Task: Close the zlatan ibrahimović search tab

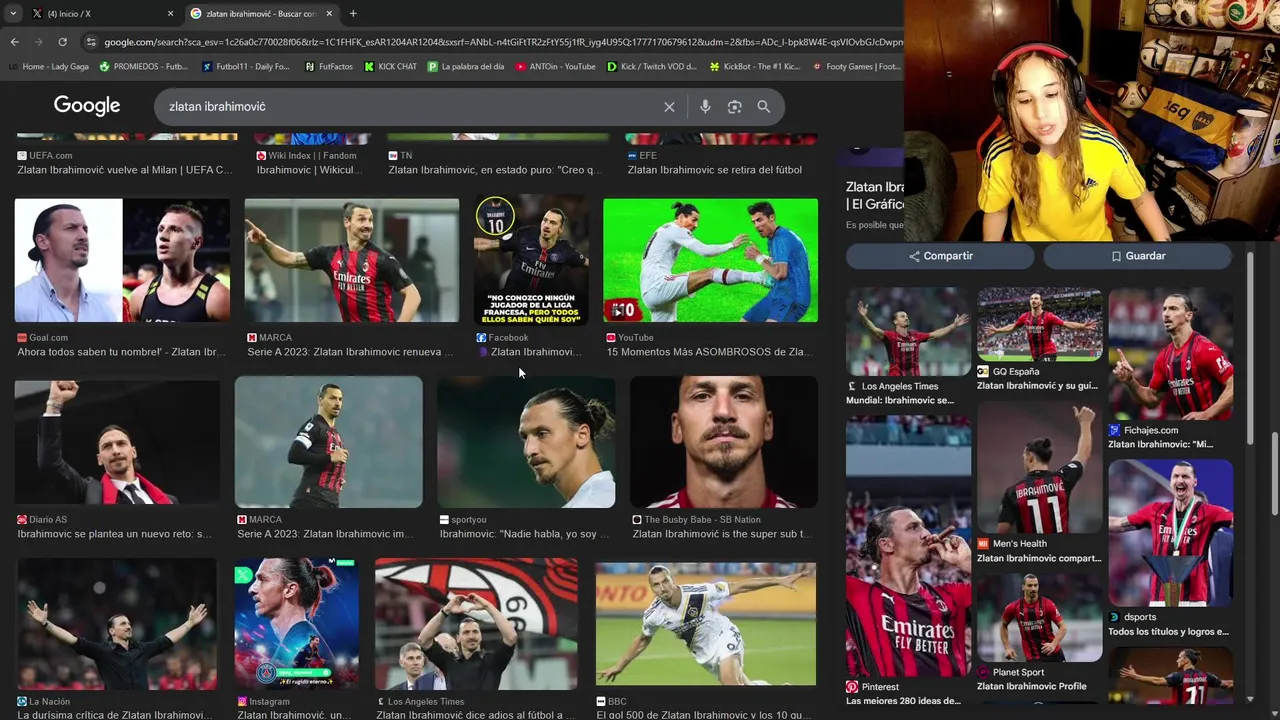Action: 329,14
